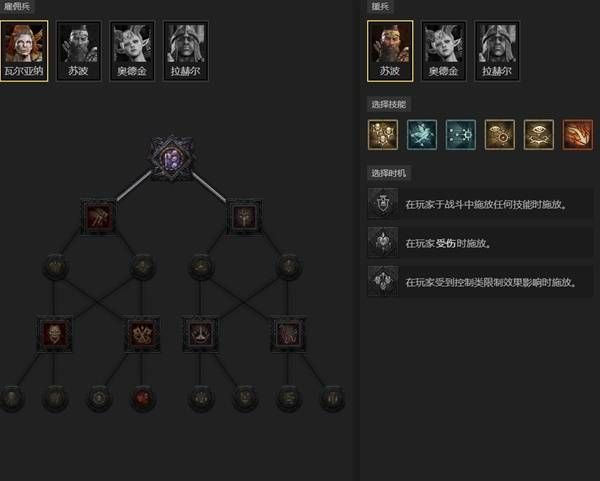Pick 奥德金 in the left mercenary list
Image resolution: width=600 pixels, height=481 pixels.
coord(132,51)
